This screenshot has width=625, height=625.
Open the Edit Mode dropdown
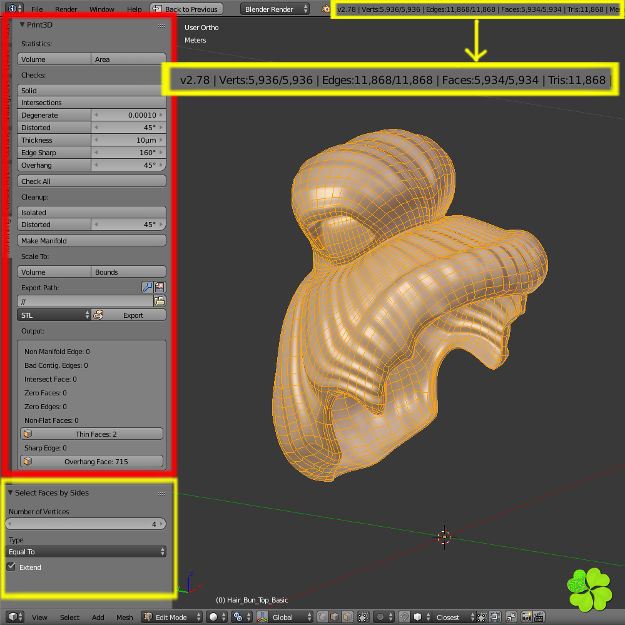pos(172,617)
